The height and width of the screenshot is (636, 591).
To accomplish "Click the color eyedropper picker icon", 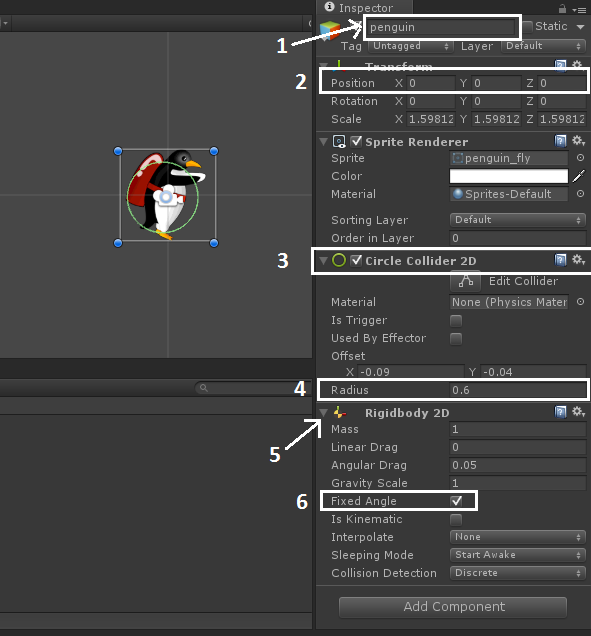I will (579, 176).
